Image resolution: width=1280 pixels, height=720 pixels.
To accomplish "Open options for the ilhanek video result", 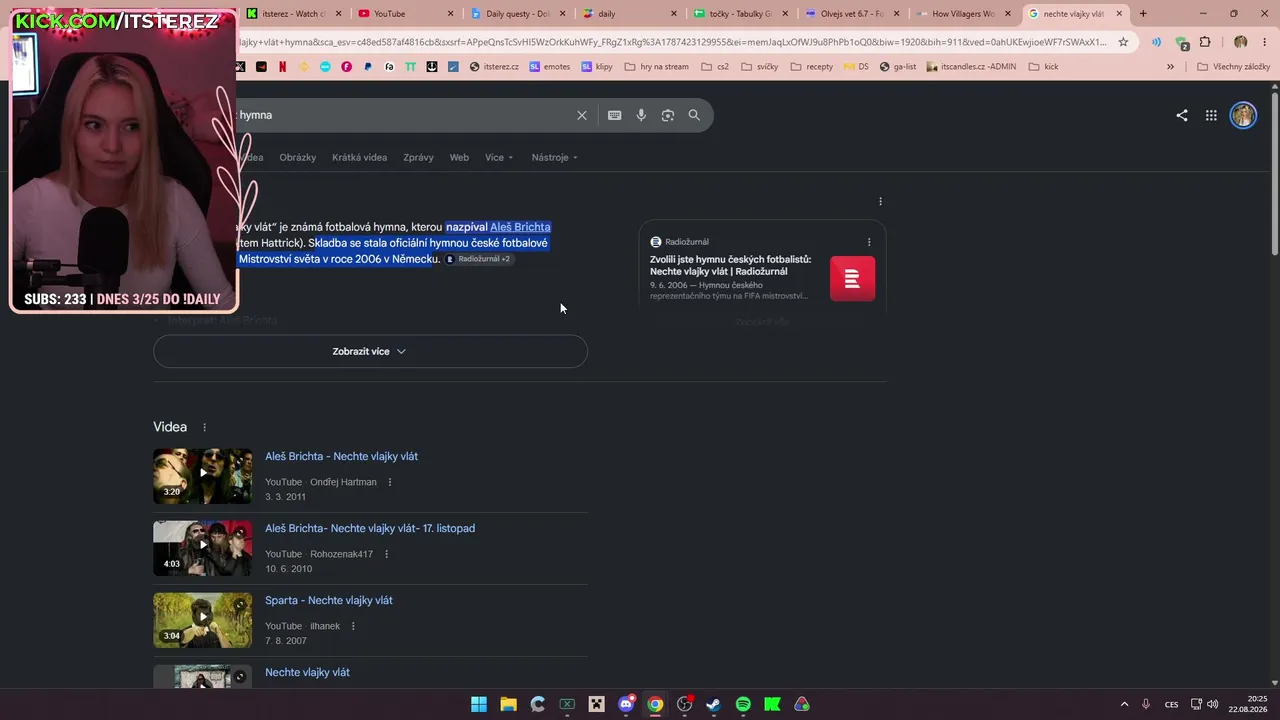I will click(x=353, y=626).
